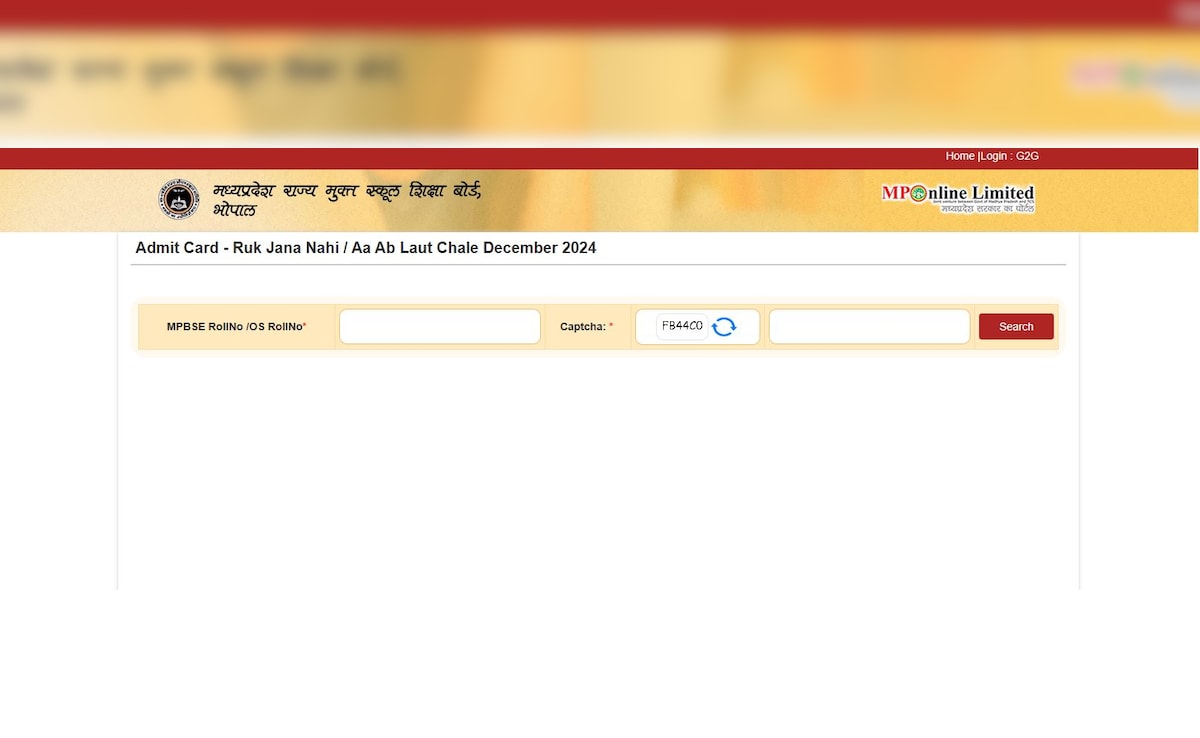Click the Captcha field label
The width and height of the screenshot is (1200, 738).
(586, 327)
